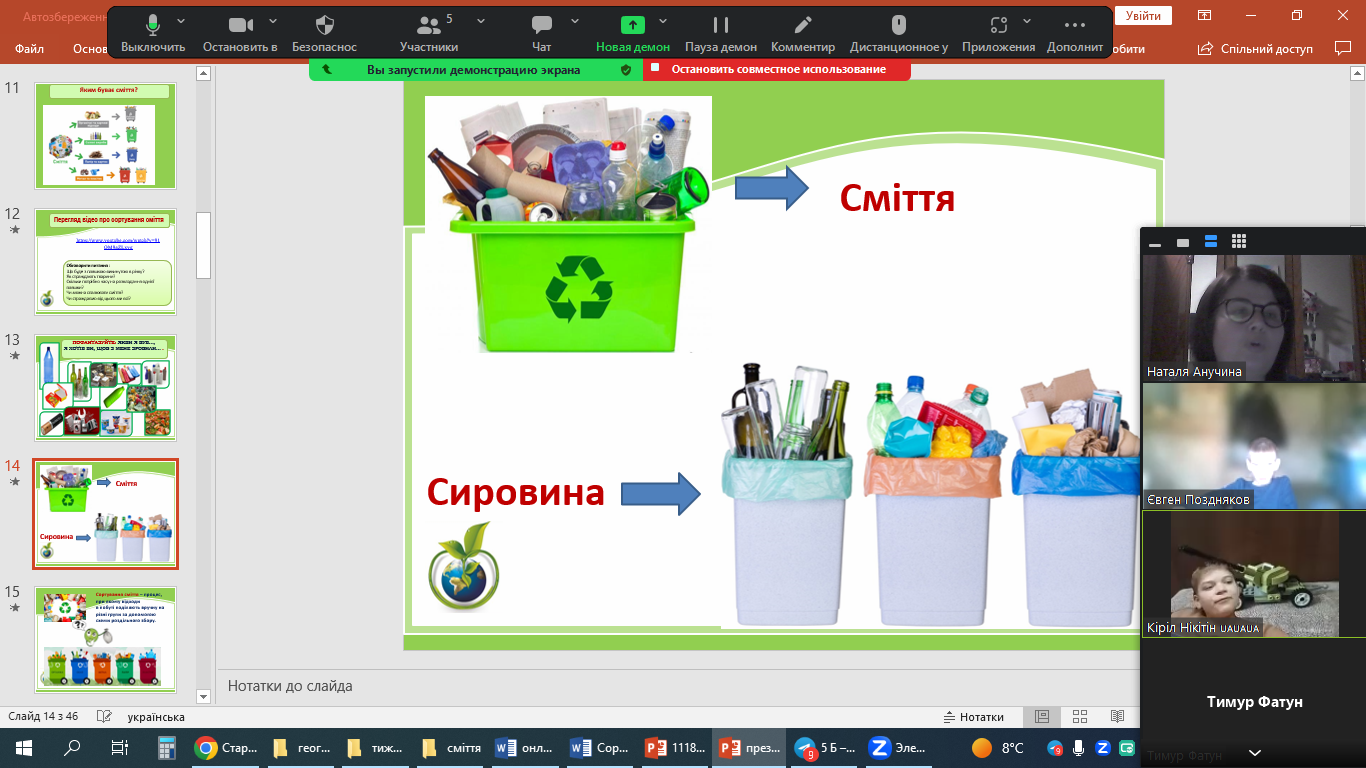This screenshot has width=1366, height=768.
Task: Select the Сміття text on slide
Action: 897,197
